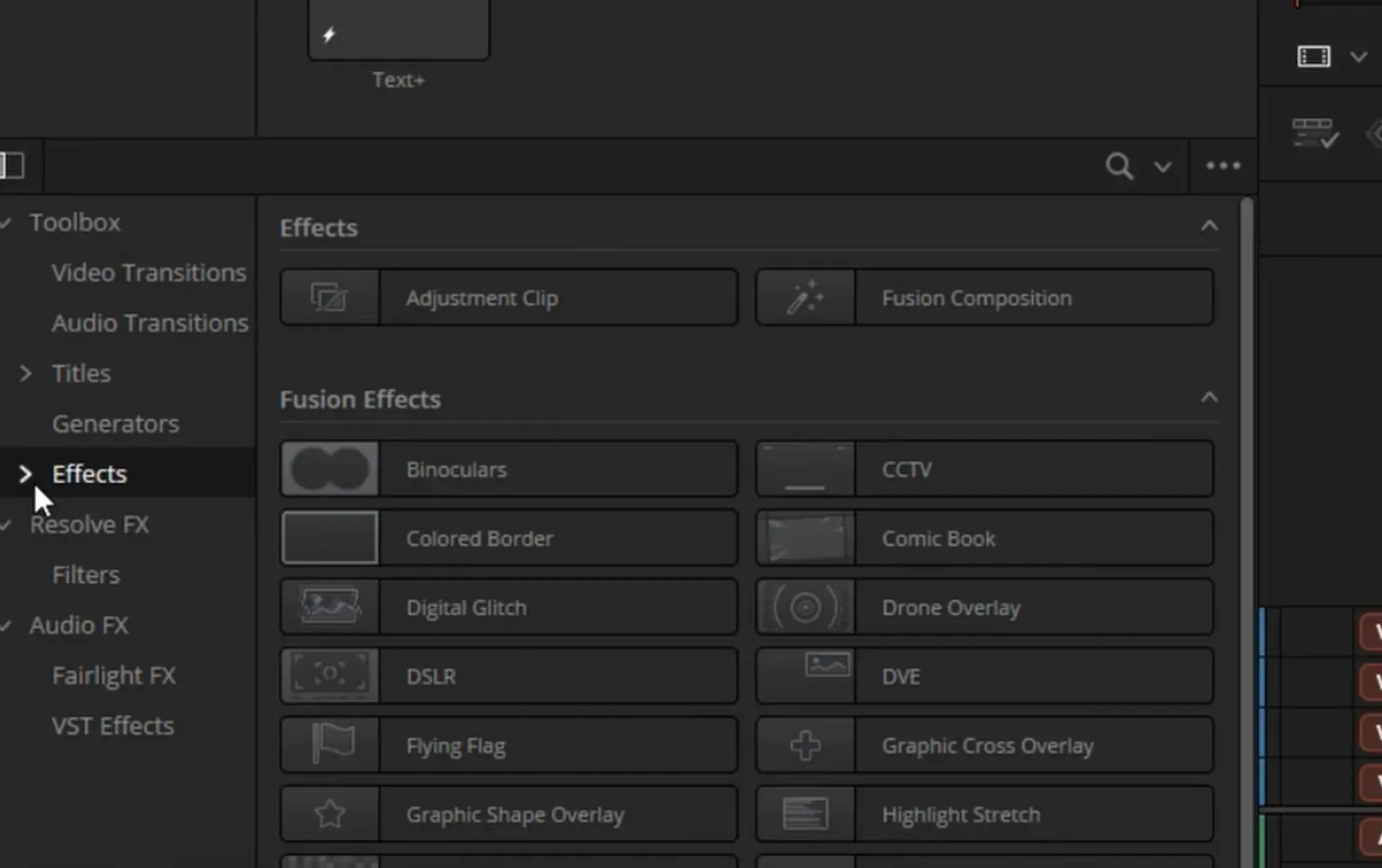Expand the Effects category arrow
The image size is (1382, 868).
(25, 474)
